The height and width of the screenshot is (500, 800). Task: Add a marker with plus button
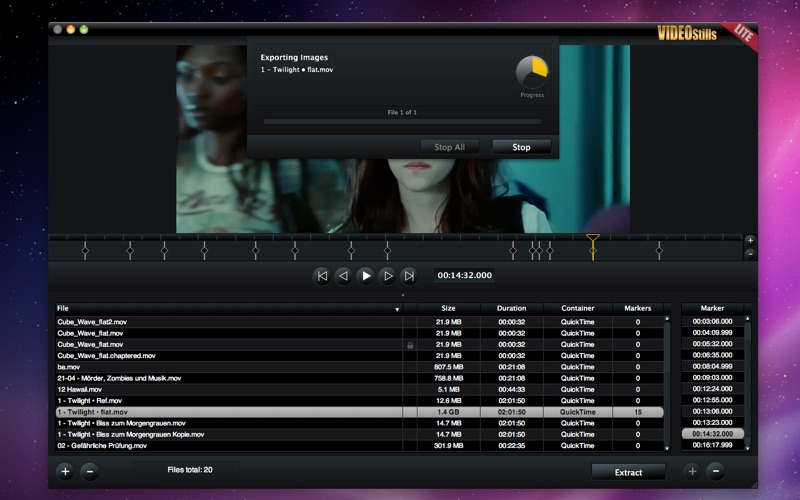coord(692,471)
